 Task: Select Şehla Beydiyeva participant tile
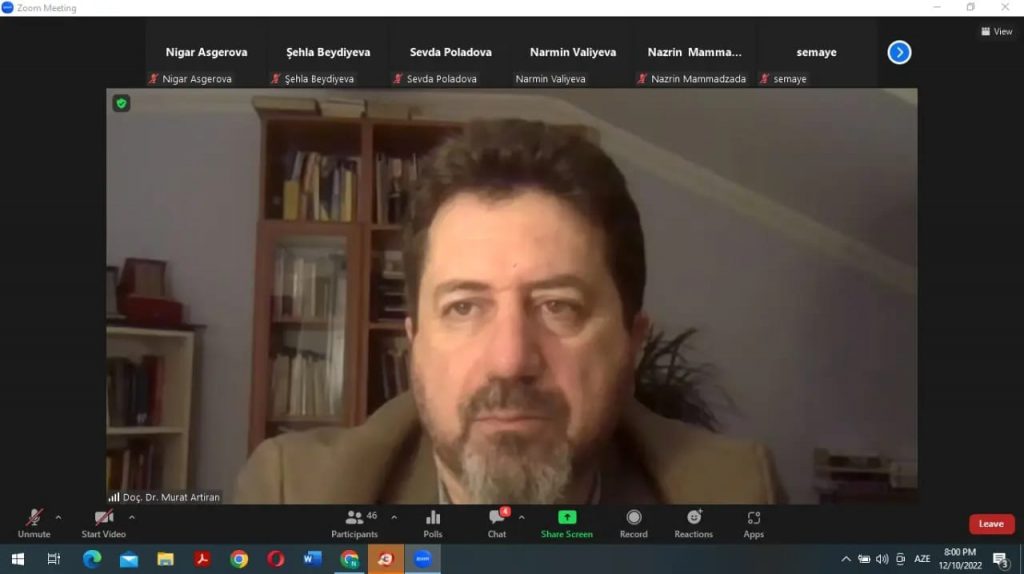coord(328,54)
